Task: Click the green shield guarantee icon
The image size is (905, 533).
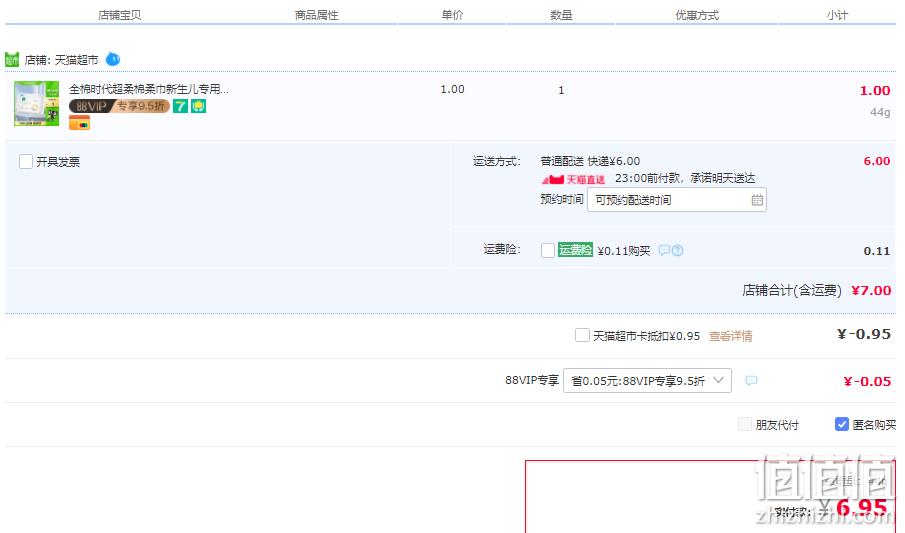Action: point(199,106)
